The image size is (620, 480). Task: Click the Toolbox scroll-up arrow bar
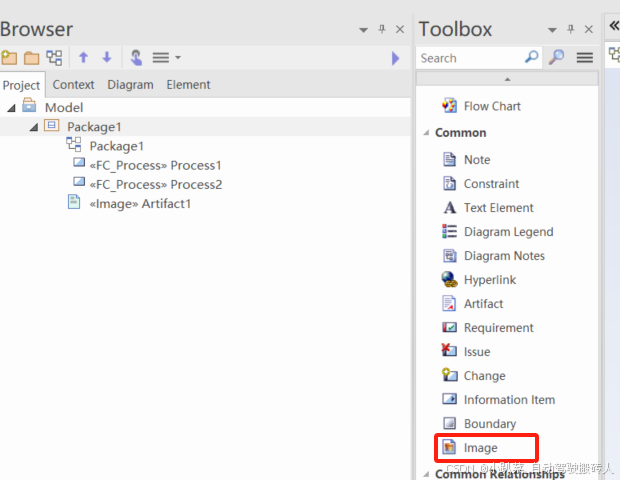pyautogui.click(x=507, y=79)
